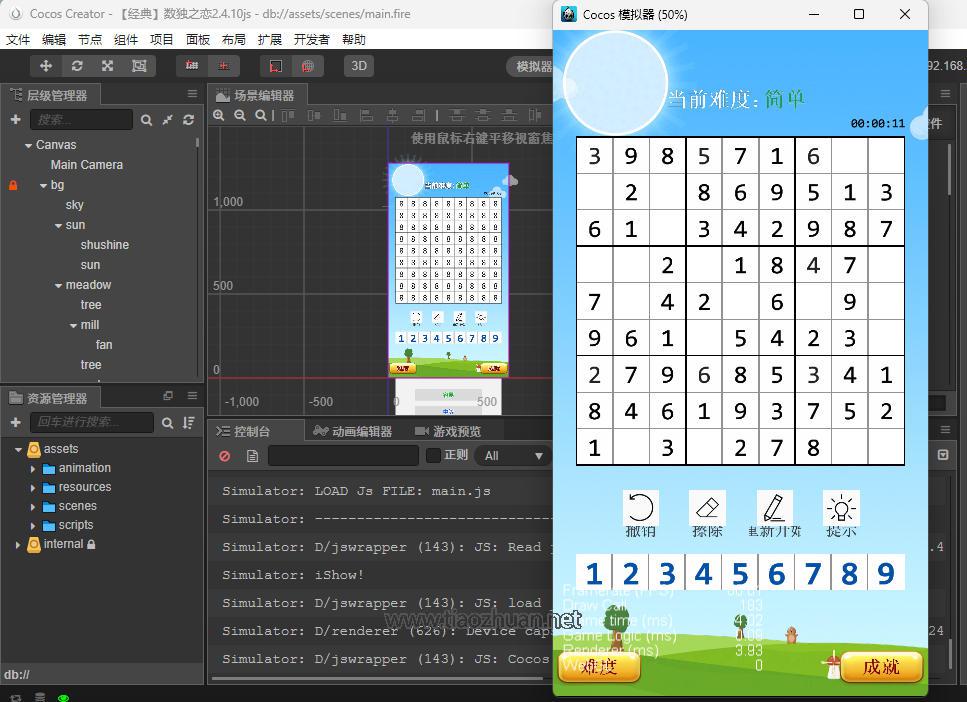This screenshot has height=702, width=967.
Task: Toggle the 3D scene view mode
Action: point(358,65)
